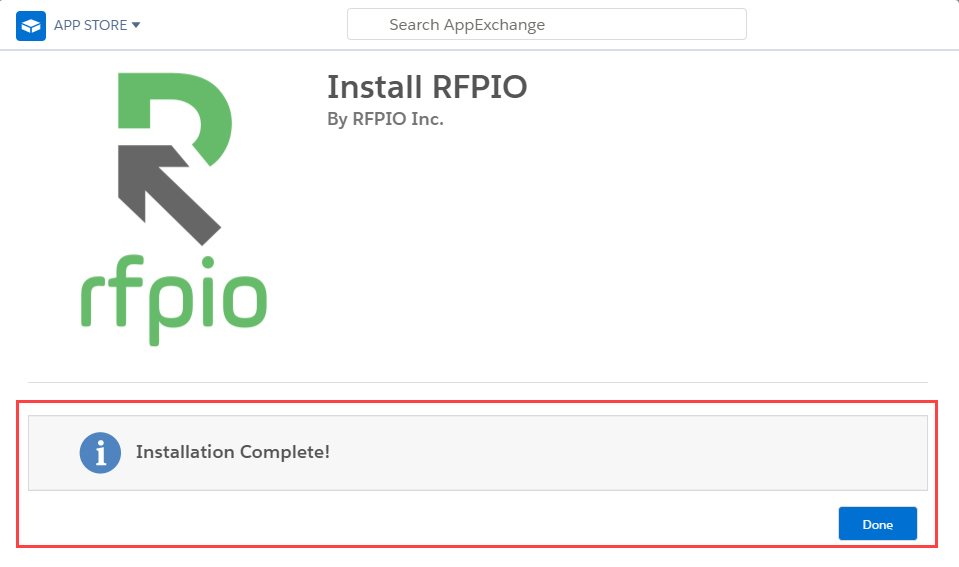Click the App Store box icon
Image resolution: width=959 pixels, height=567 pixels.
31,26
